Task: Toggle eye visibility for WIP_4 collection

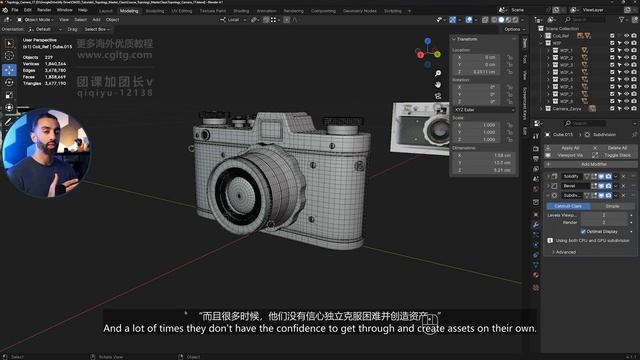Action: 627,72
